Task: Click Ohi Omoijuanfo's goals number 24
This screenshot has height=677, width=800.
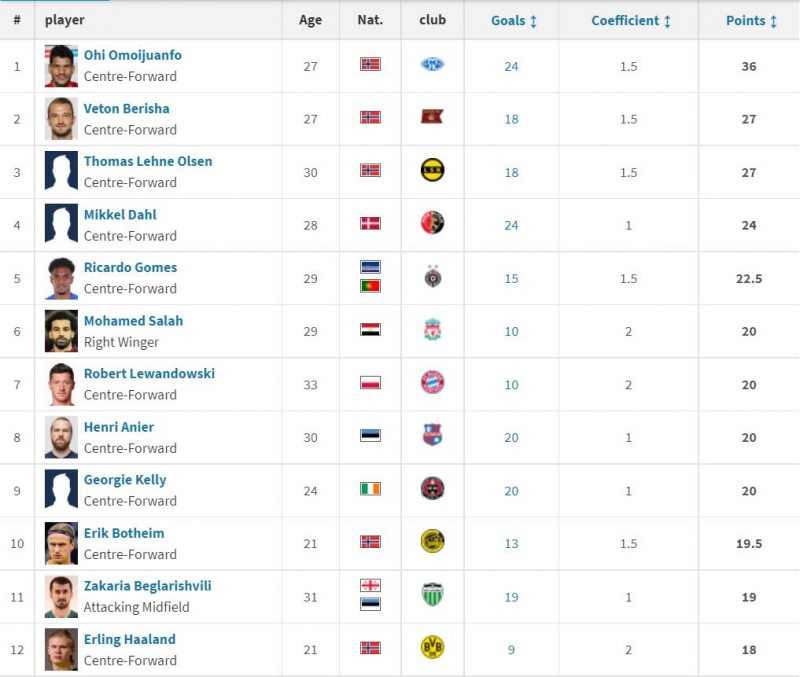Action: tap(511, 66)
